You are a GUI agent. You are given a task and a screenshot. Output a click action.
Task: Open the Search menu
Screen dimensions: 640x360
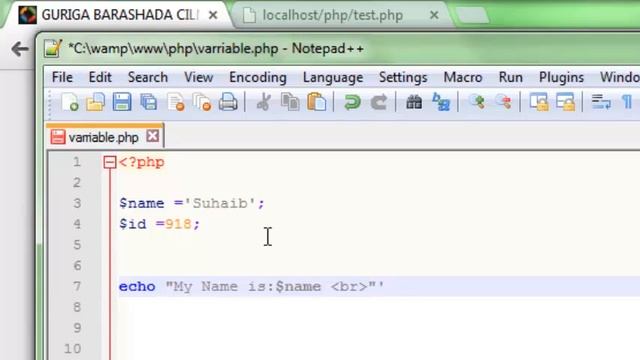click(148, 77)
